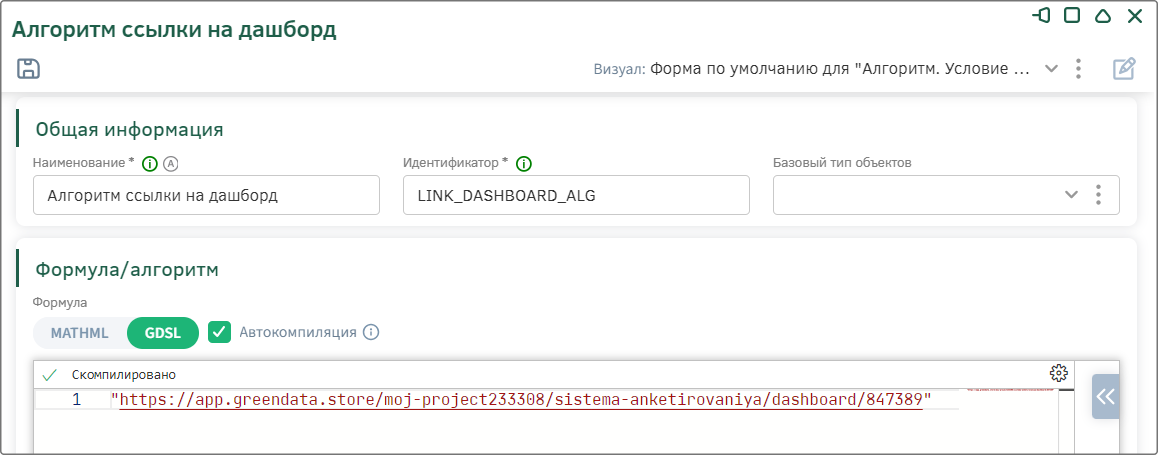Viewport: 1158px width, 455px height.
Task: Switch formula mode to MATHML
Action: (80, 333)
